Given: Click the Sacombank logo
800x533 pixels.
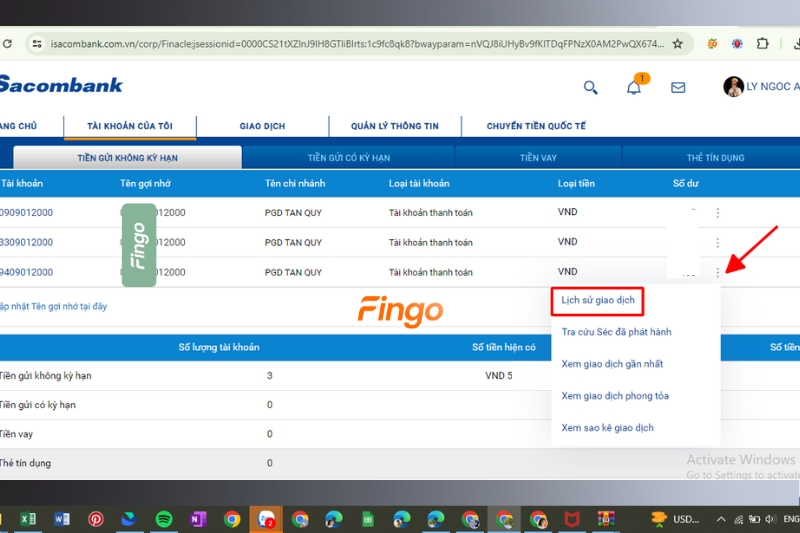Looking at the screenshot, I should [61, 85].
